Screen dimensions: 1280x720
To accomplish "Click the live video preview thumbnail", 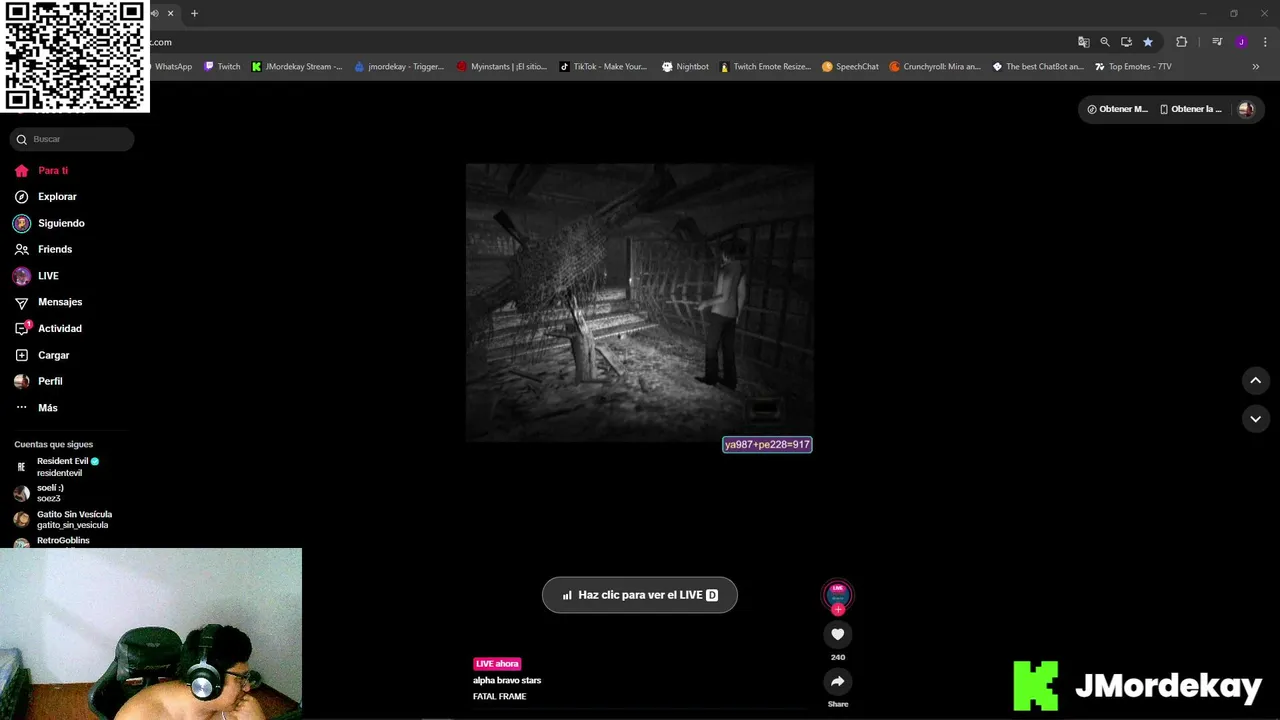I will (639, 303).
